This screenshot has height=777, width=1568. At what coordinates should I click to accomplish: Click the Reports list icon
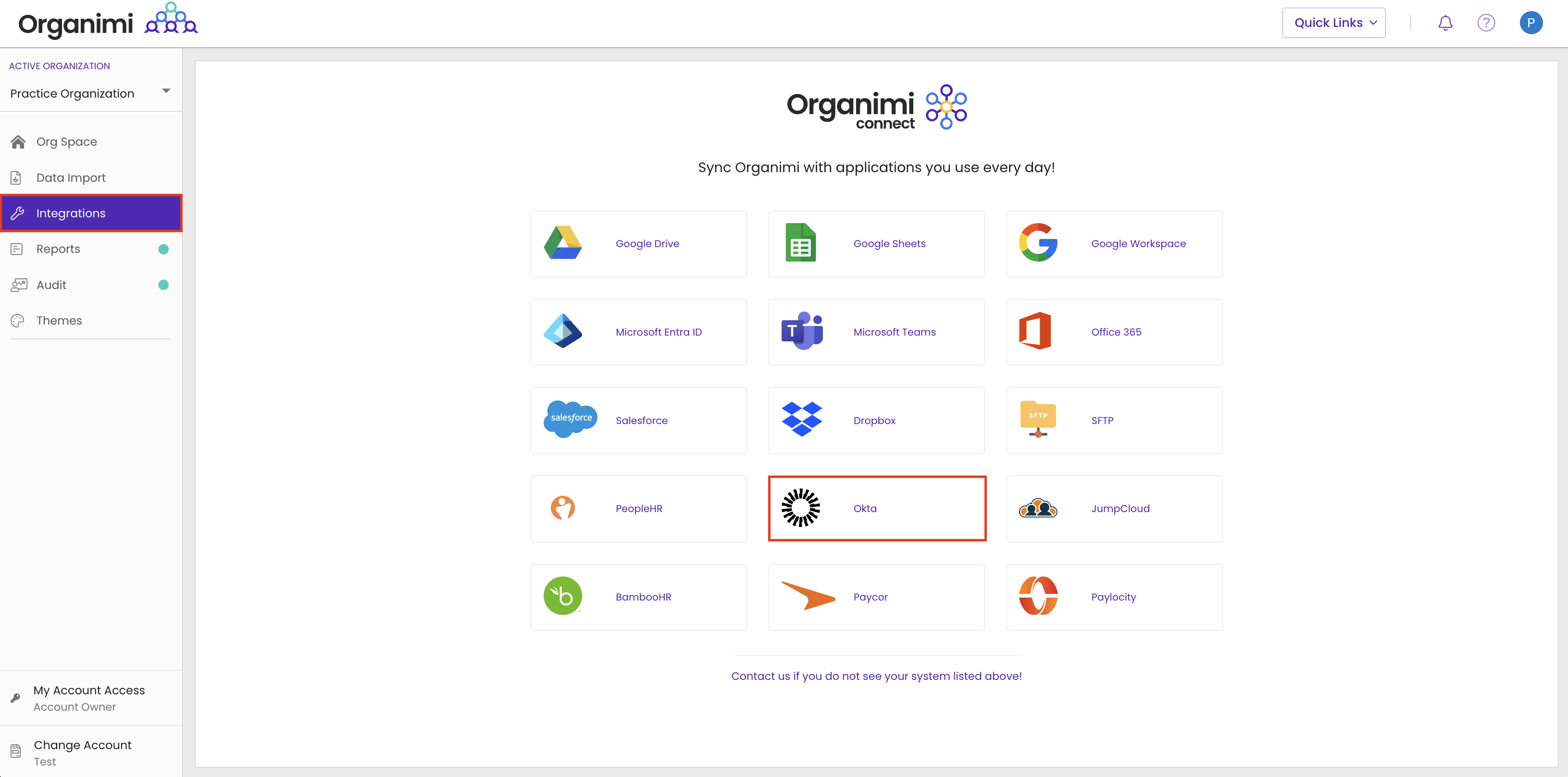(x=17, y=249)
